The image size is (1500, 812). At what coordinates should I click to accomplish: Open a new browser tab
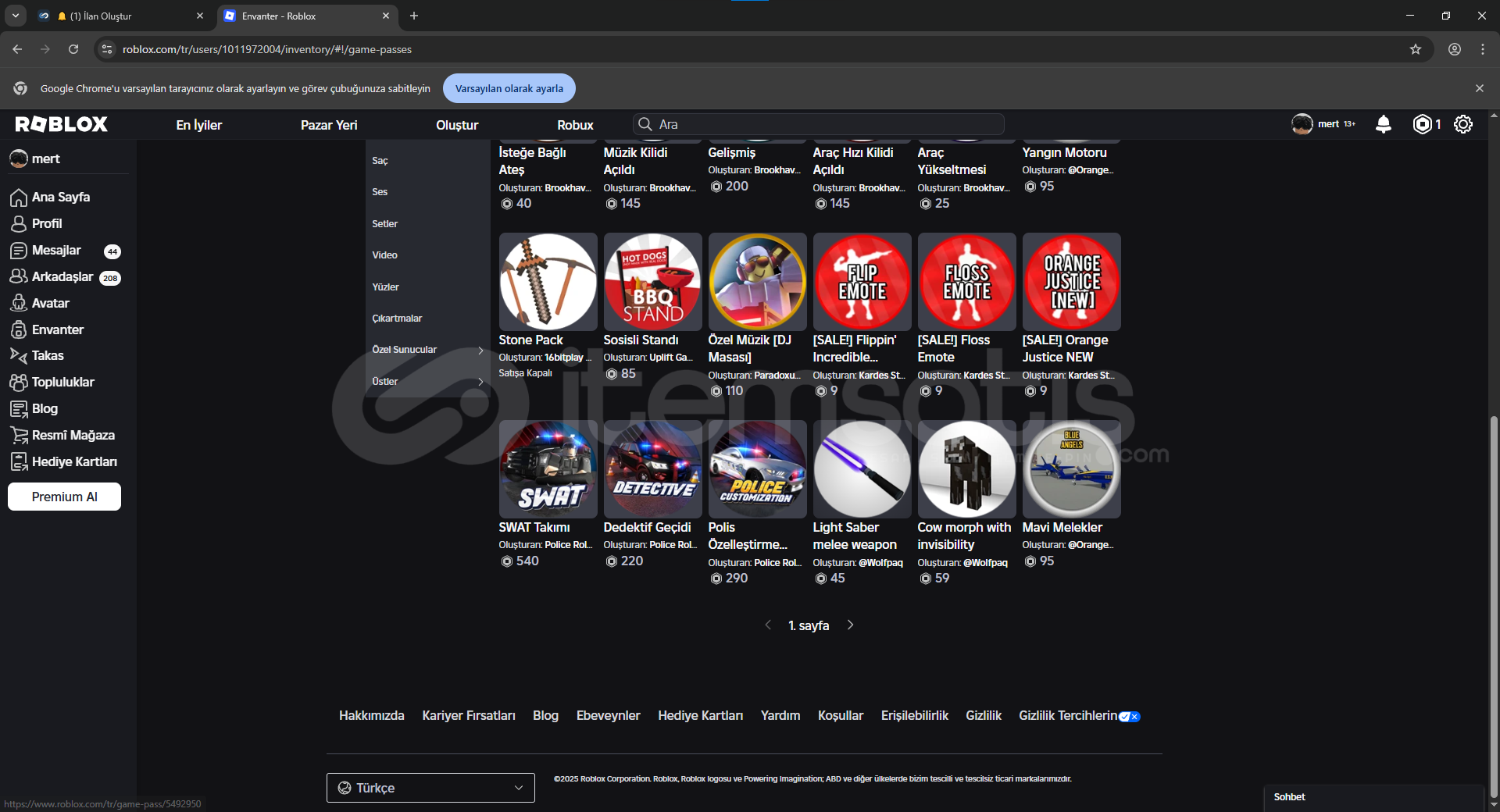414,16
